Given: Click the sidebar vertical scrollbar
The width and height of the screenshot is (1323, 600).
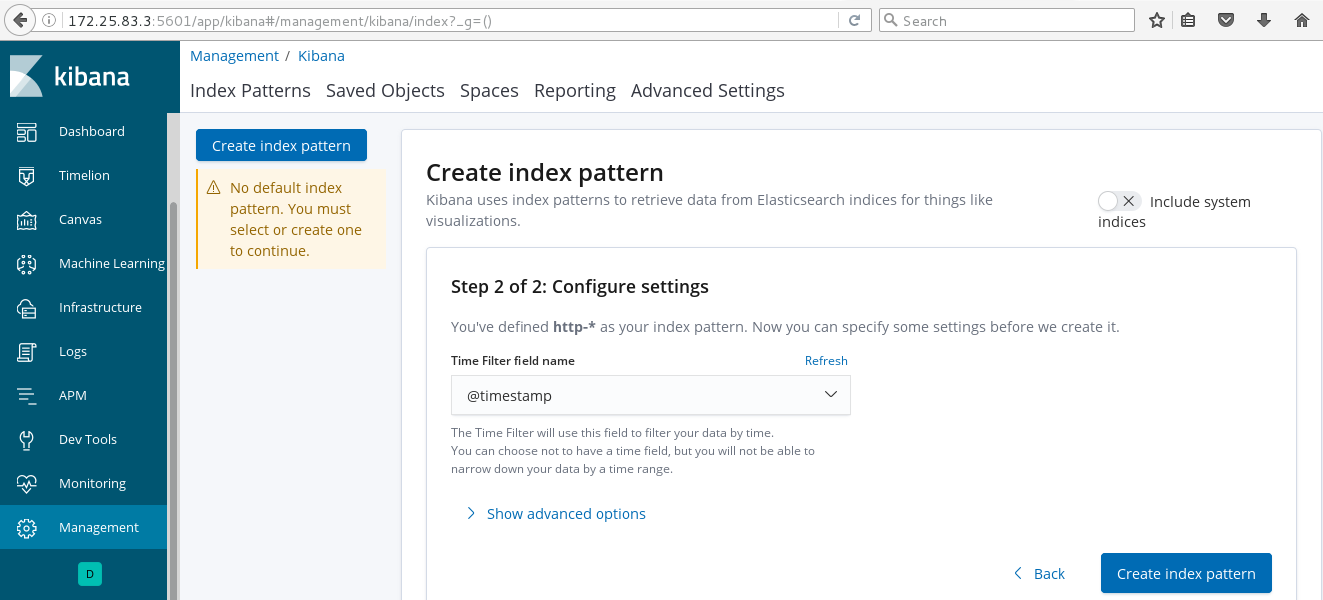Looking at the screenshot, I should point(173,400).
